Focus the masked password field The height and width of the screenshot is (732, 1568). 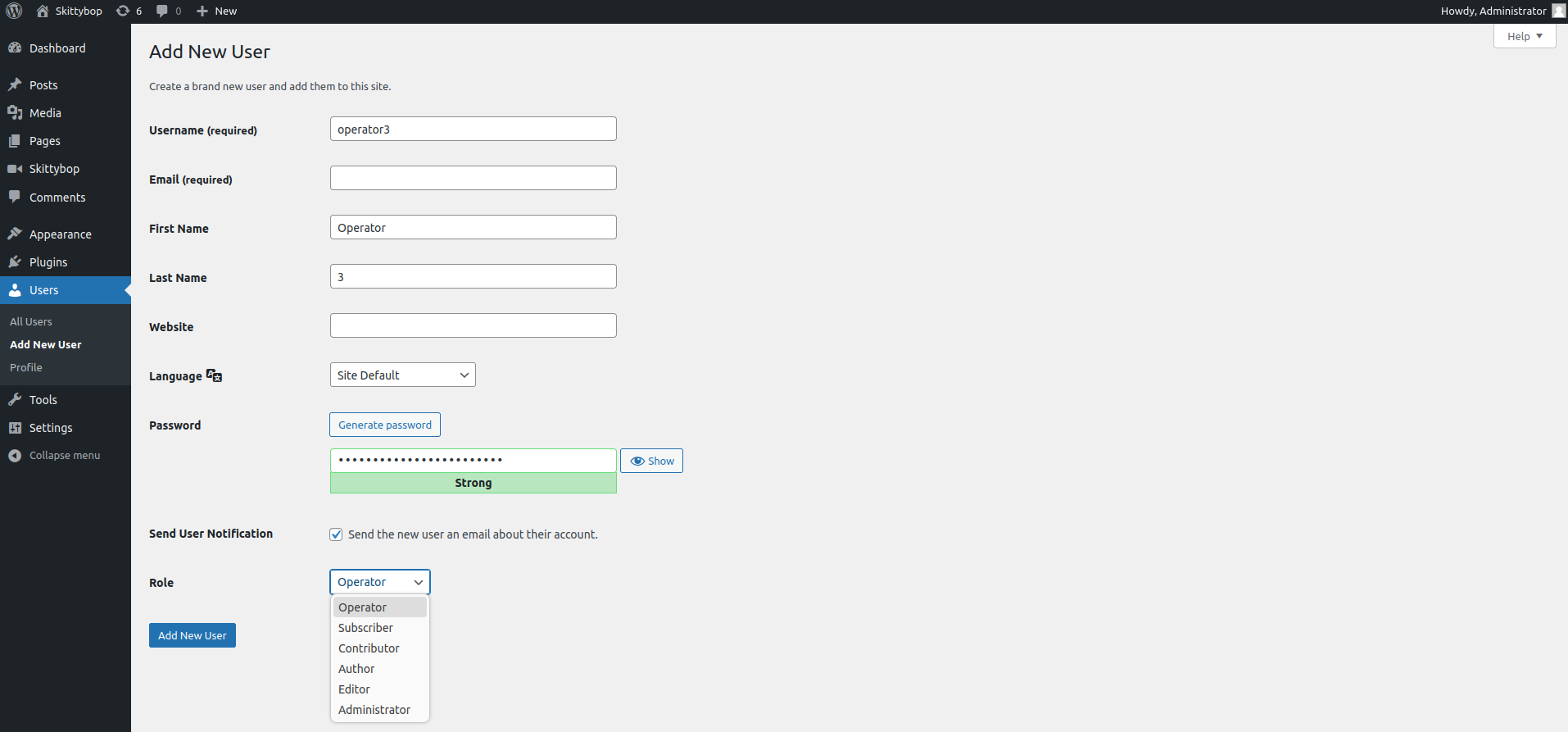(x=474, y=460)
